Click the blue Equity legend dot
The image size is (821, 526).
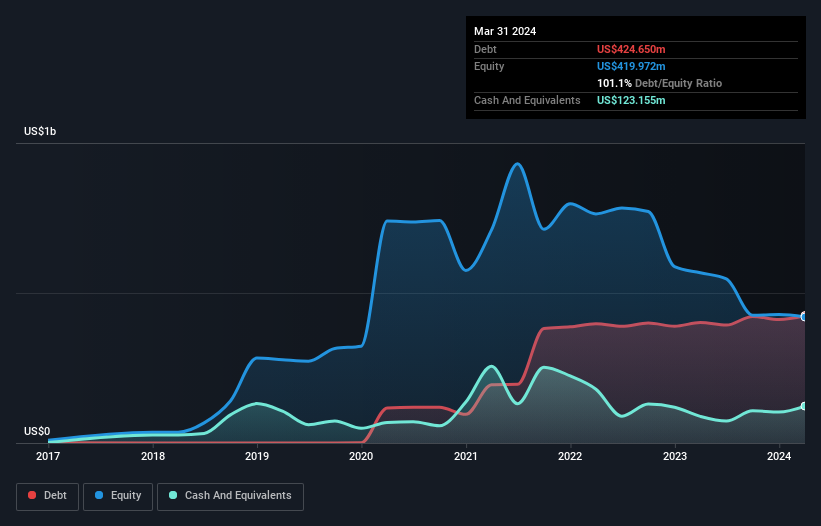(x=99, y=495)
